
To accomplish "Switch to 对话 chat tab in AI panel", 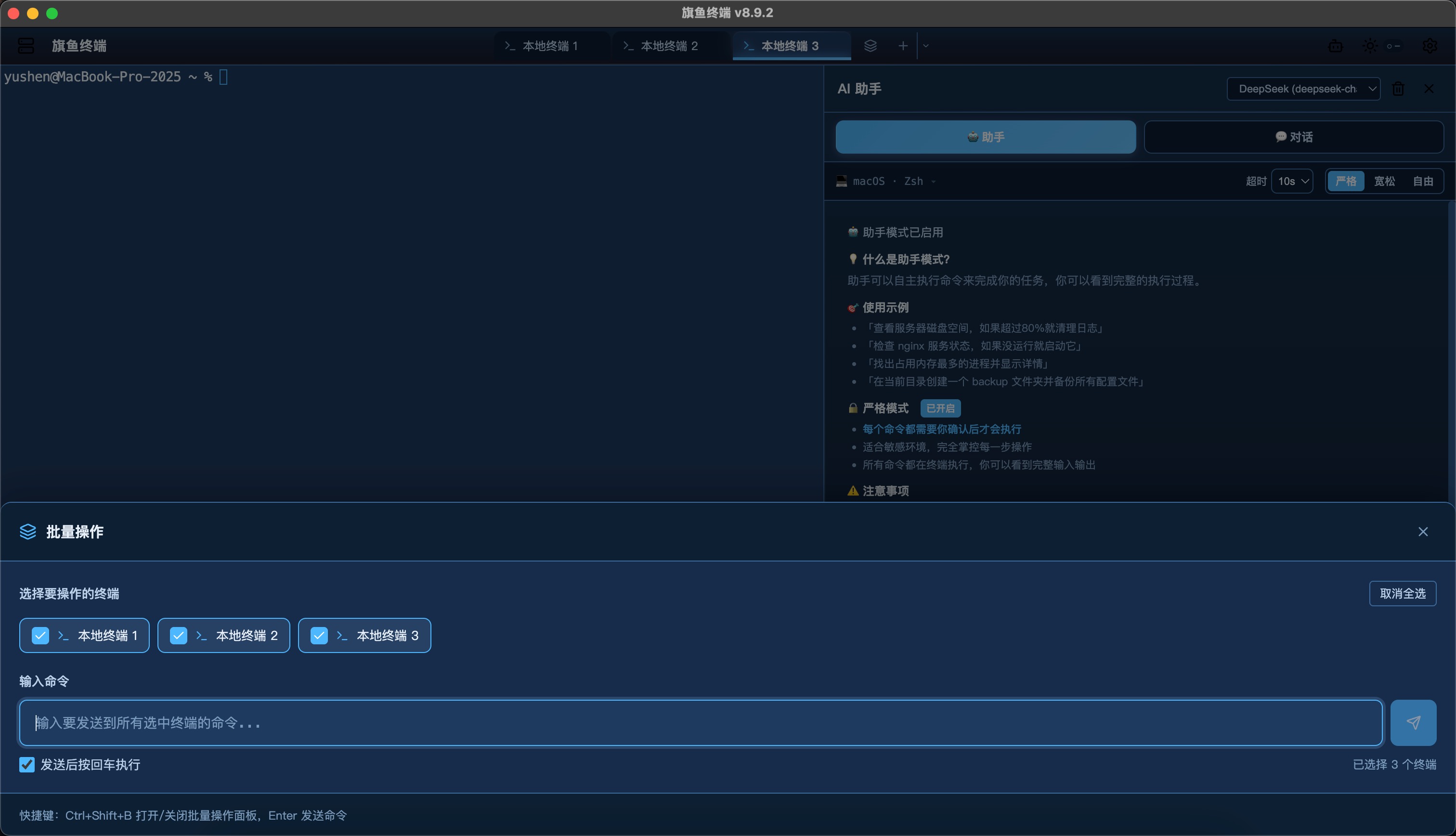I will coord(1294,137).
